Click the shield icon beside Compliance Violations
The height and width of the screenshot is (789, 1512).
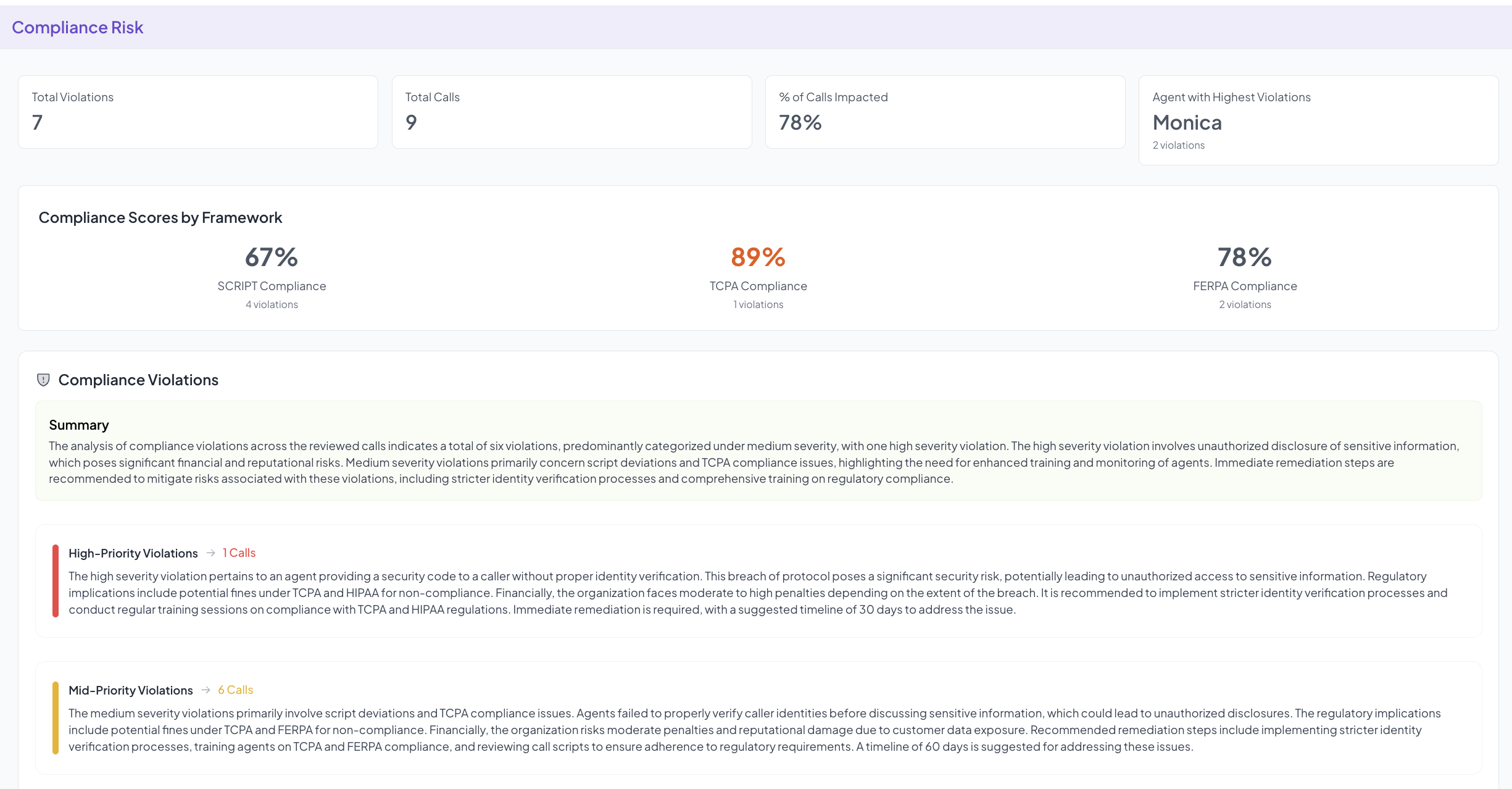click(43, 380)
